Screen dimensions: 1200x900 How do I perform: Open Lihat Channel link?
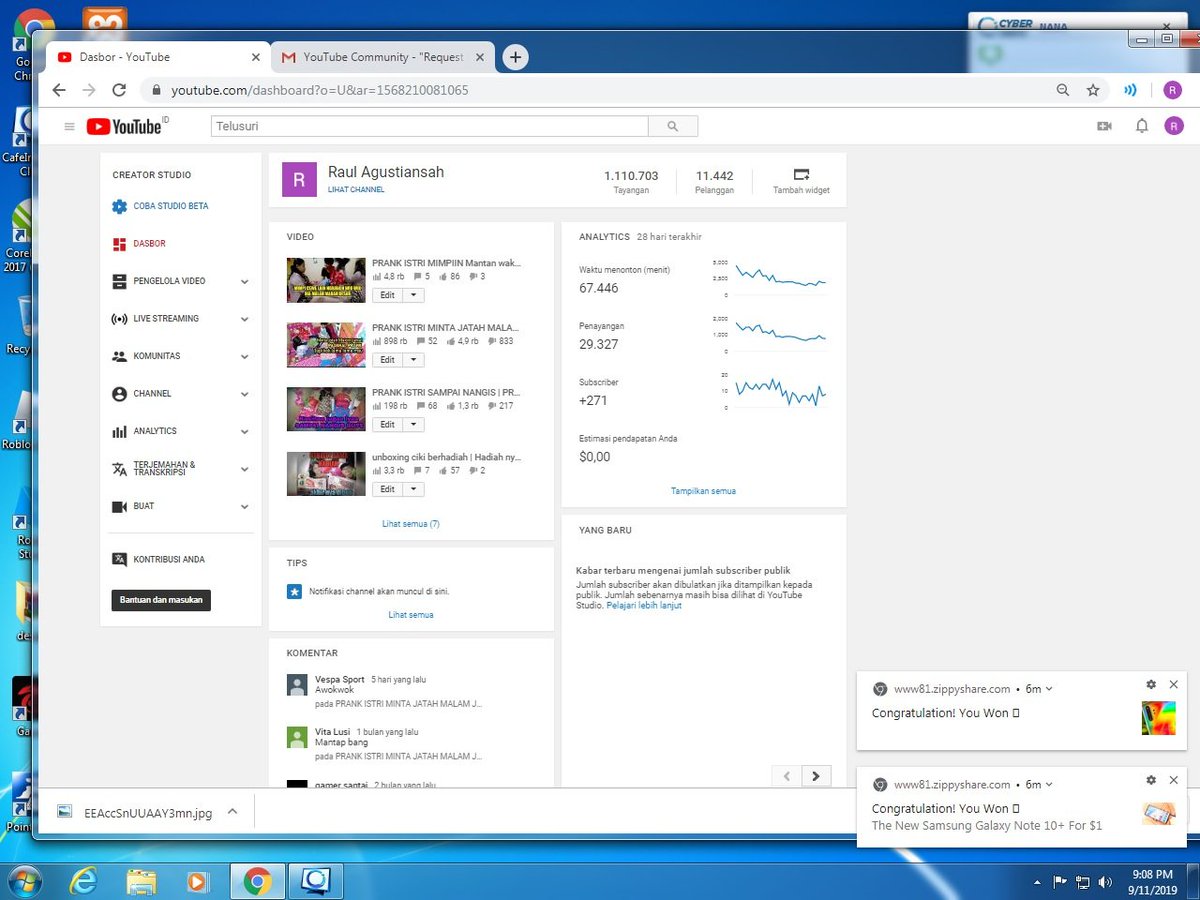(356, 190)
